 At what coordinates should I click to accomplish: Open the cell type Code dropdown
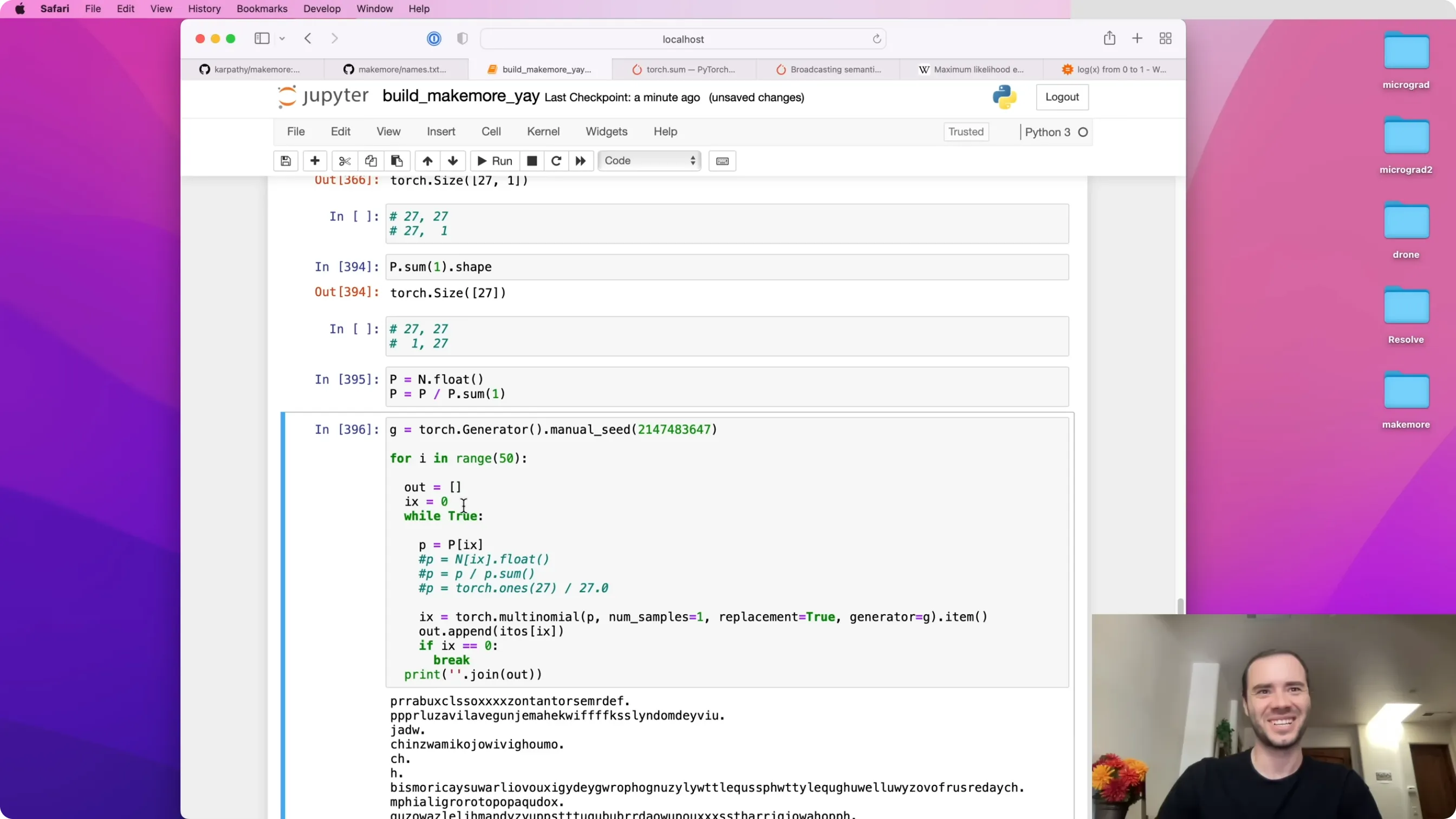click(649, 160)
